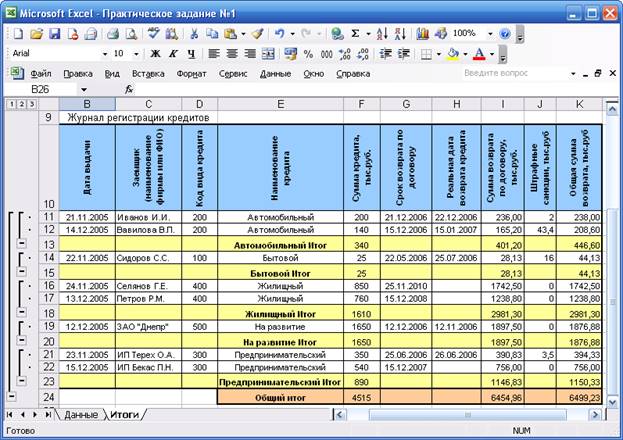Open the Chart Wizard icon
623x440 pixels.
click(422, 34)
